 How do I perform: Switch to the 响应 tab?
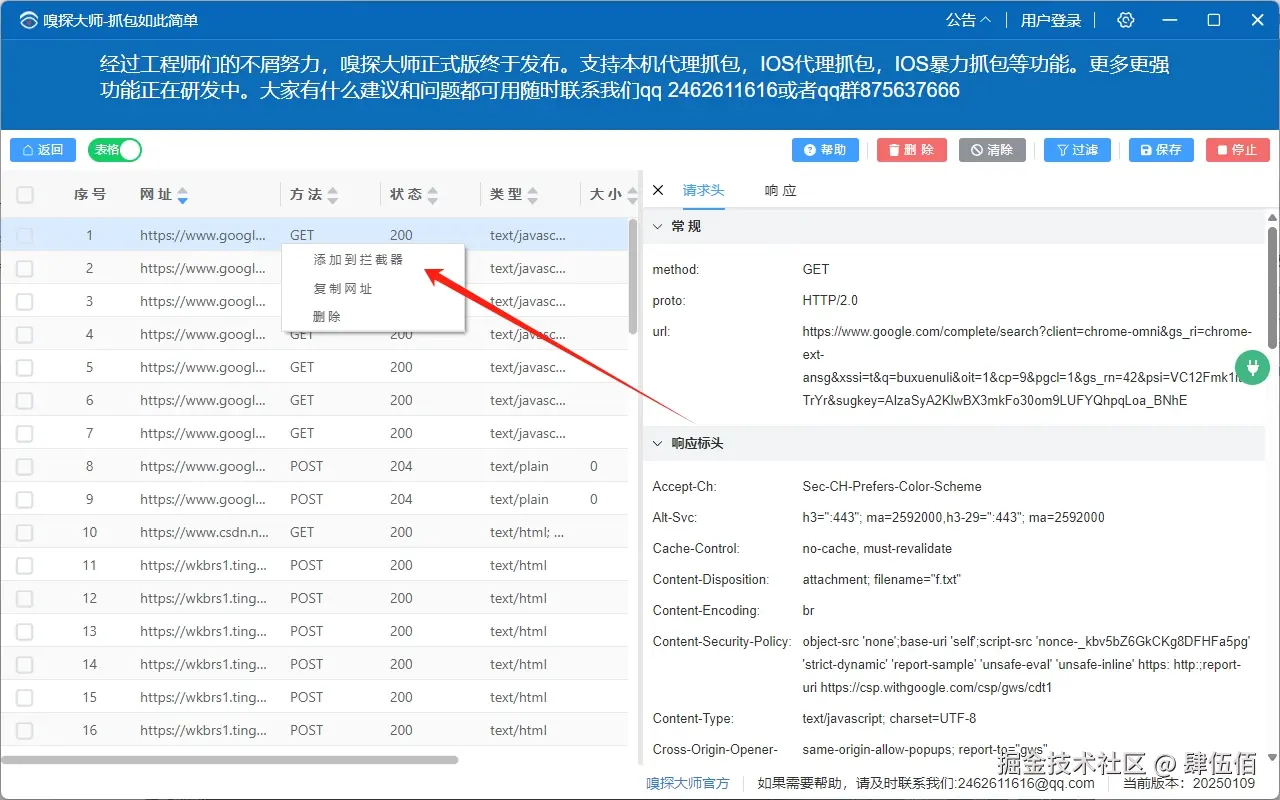(x=781, y=190)
